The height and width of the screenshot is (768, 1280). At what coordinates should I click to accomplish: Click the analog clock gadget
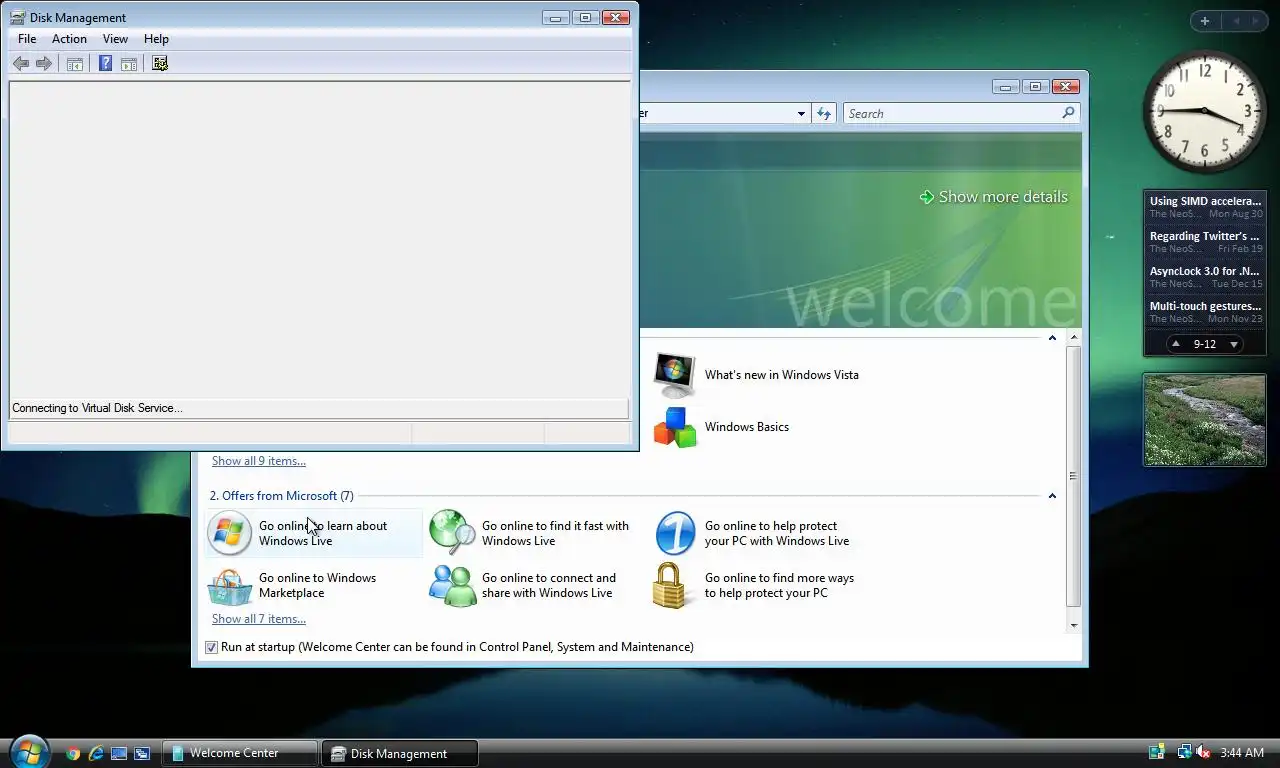(x=1204, y=112)
